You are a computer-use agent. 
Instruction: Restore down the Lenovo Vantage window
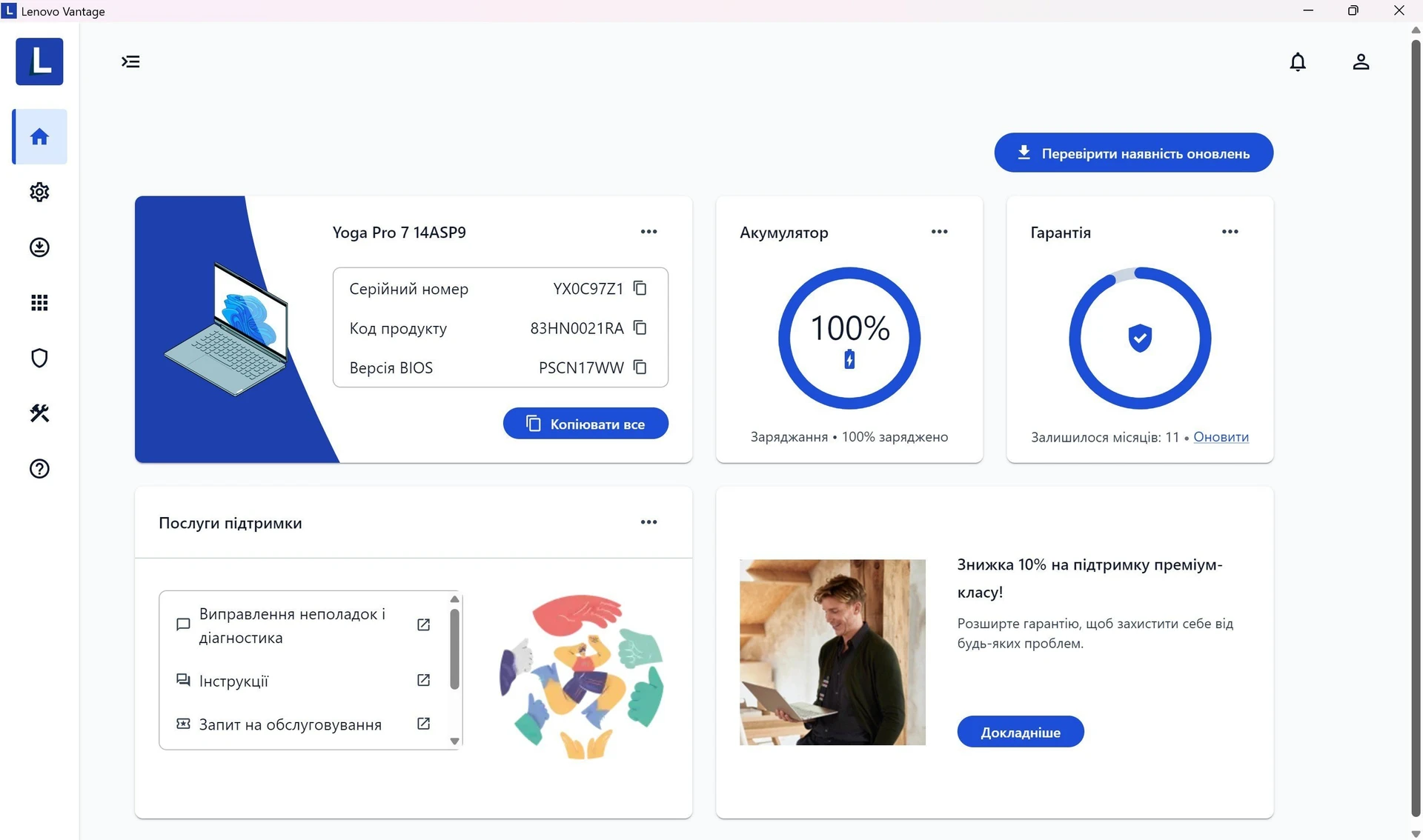pyautogui.click(x=1353, y=10)
